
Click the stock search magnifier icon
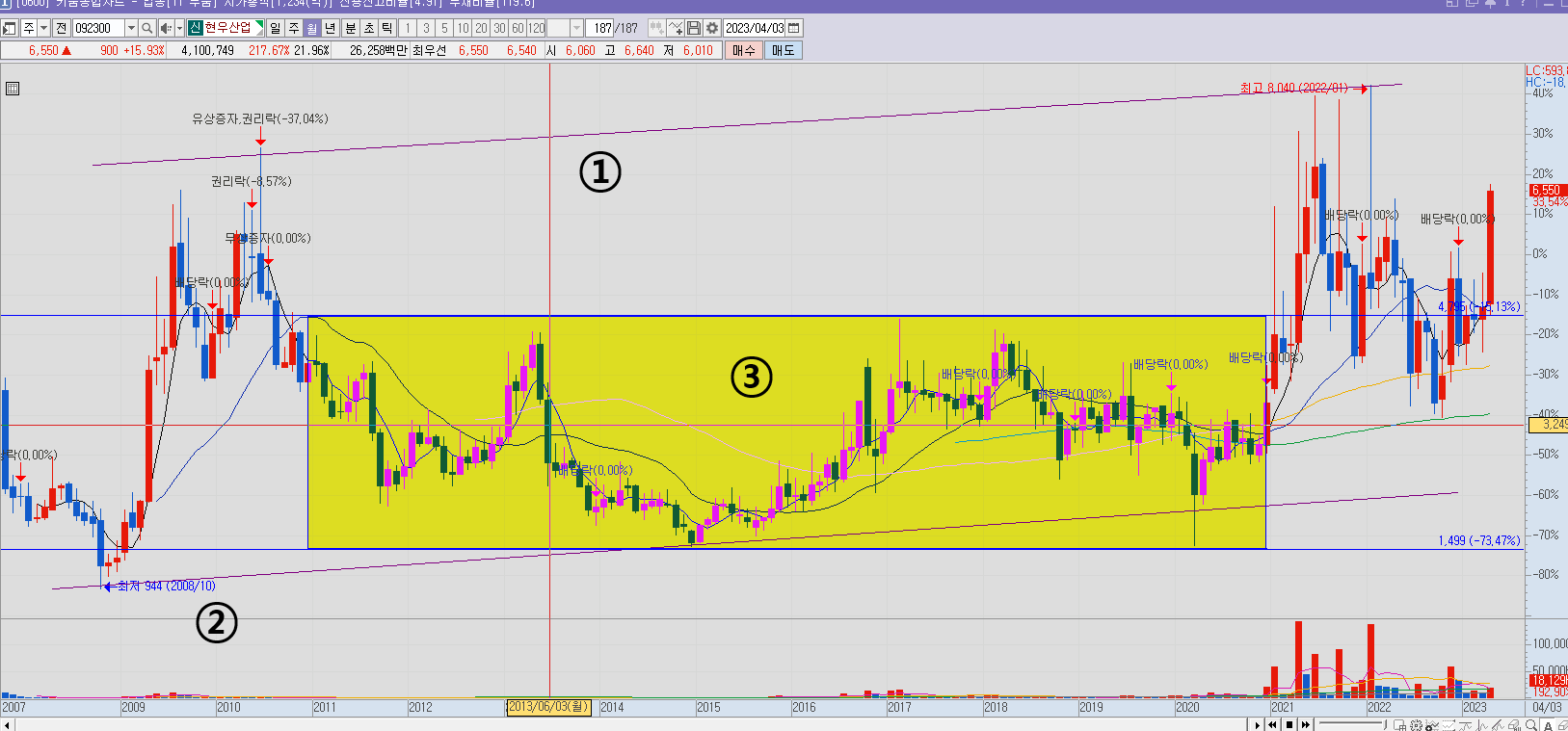[x=147, y=28]
